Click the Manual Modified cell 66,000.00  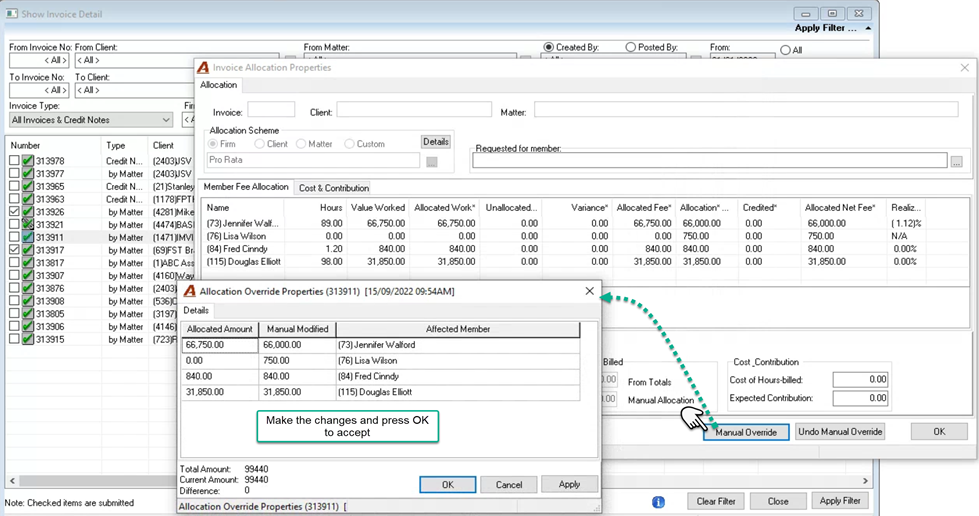pos(297,345)
